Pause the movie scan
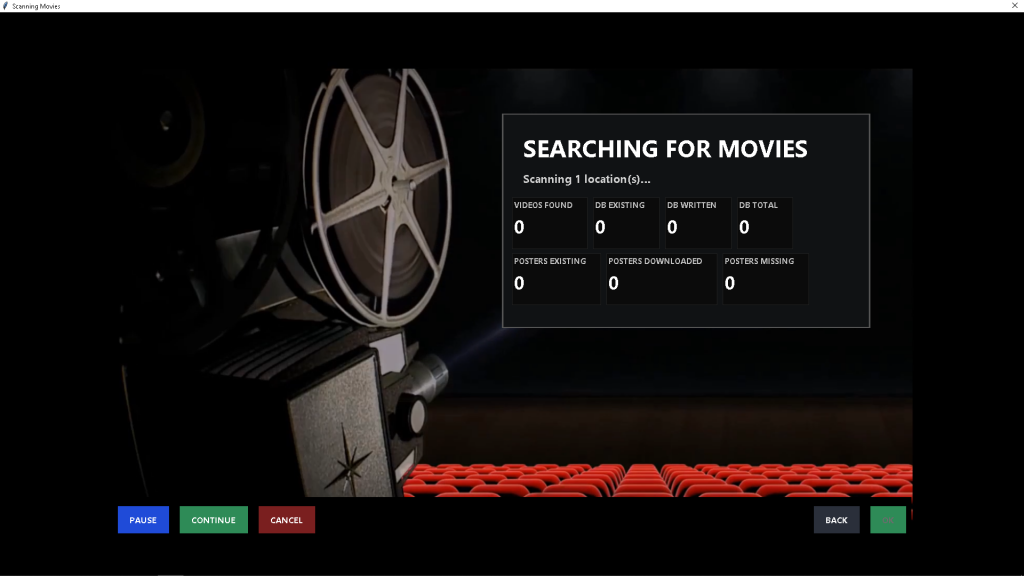This screenshot has height=576, width=1024. click(143, 520)
